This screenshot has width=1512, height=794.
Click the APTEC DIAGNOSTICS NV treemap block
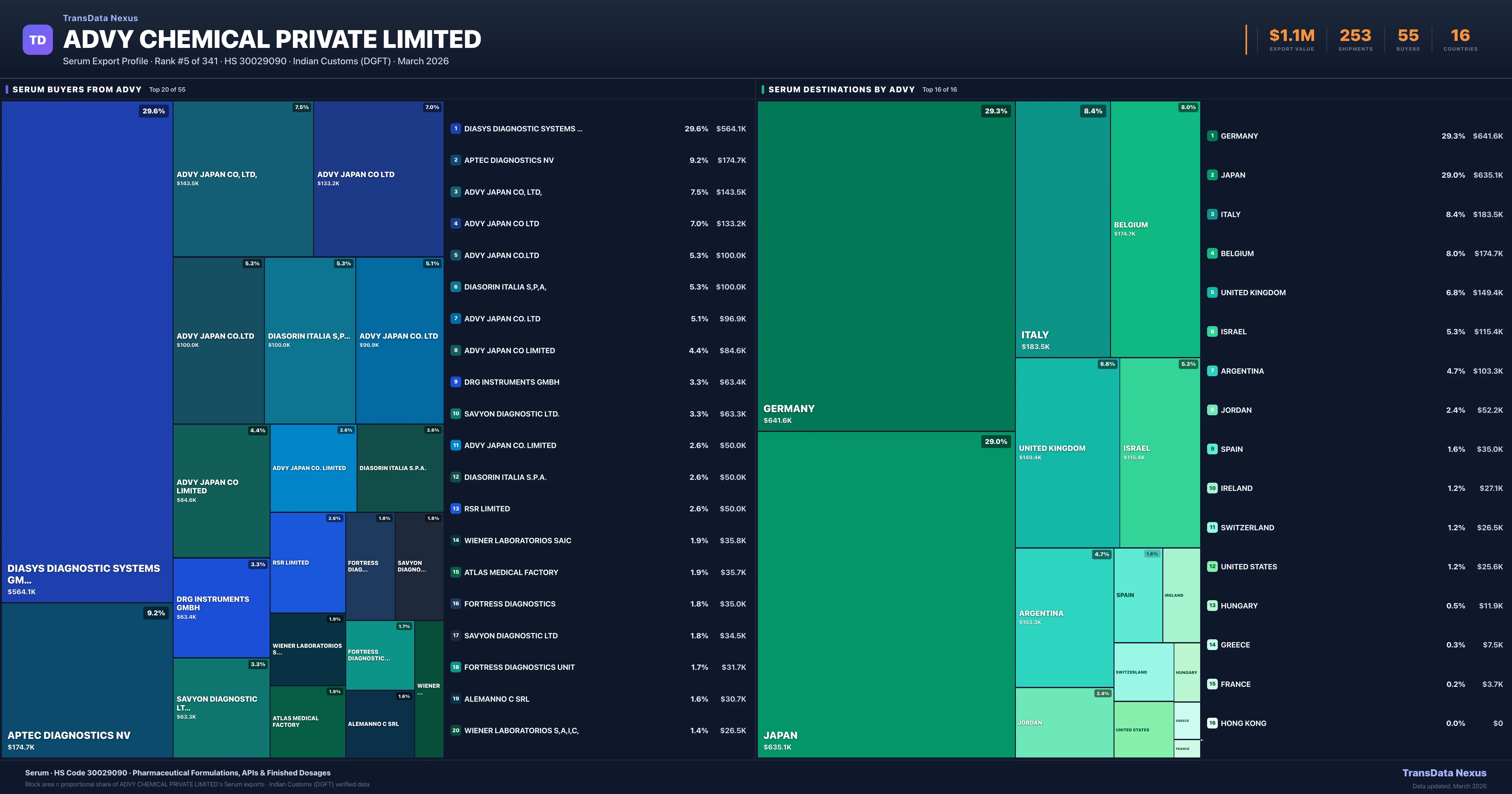pyautogui.click(x=87, y=681)
